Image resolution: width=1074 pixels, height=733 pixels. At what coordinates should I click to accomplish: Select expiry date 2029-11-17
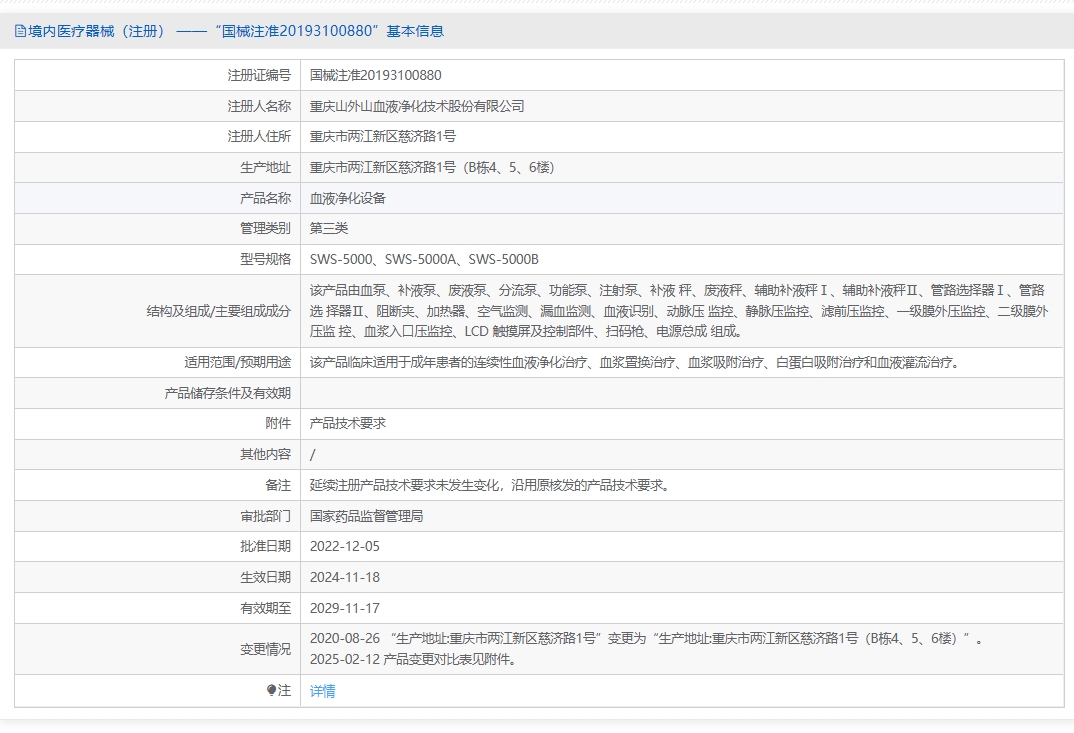[x=345, y=608]
